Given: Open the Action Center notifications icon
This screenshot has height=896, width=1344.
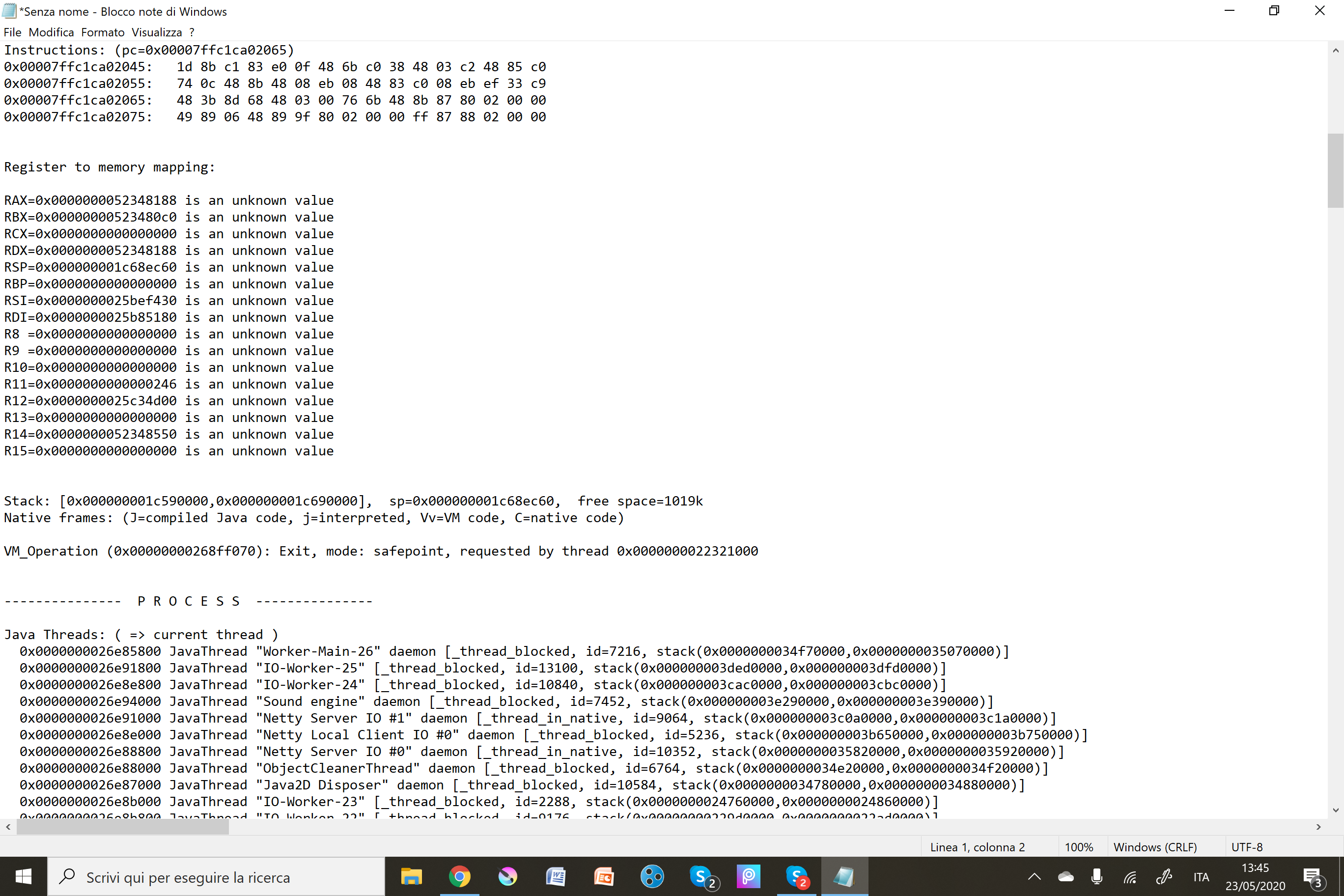Looking at the screenshot, I should (x=1313, y=876).
